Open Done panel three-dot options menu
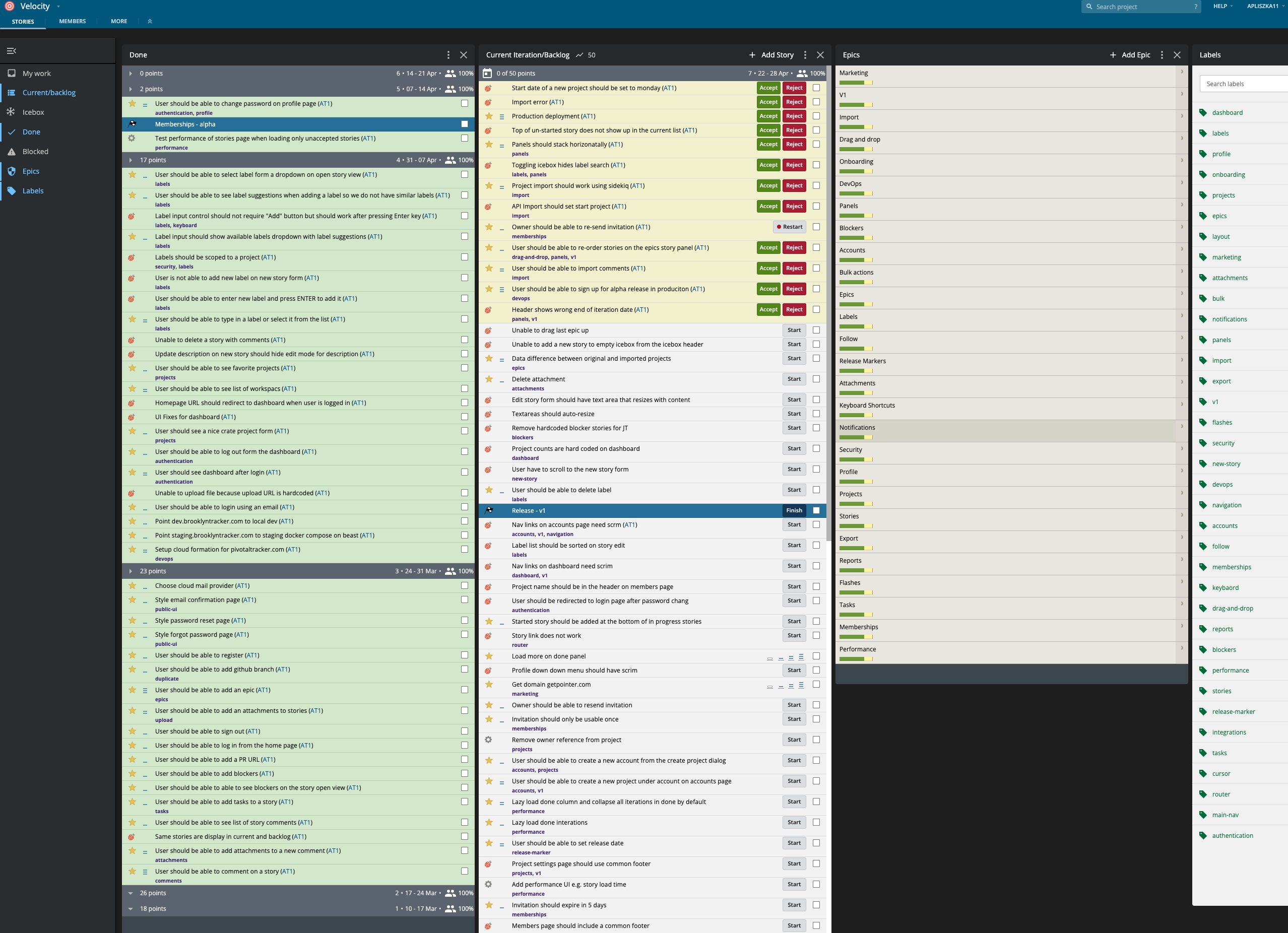This screenshot has height=933, width=1288. (448, 55)
